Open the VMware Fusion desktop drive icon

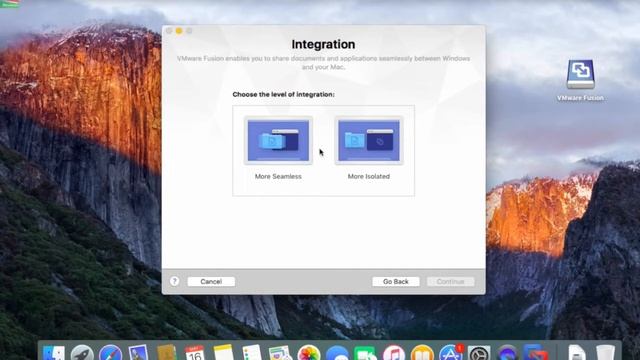pyautogui.click(x=580, y=74)
